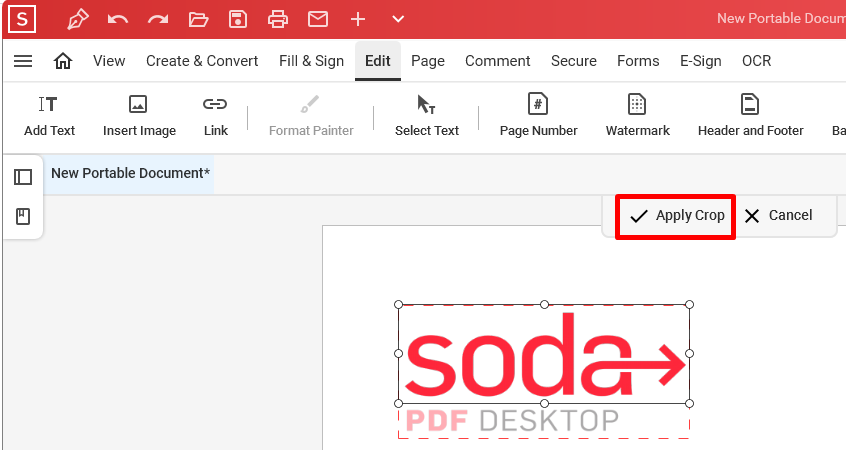
Task: Open the Create & Convert tab
Action: click(202, 61)
